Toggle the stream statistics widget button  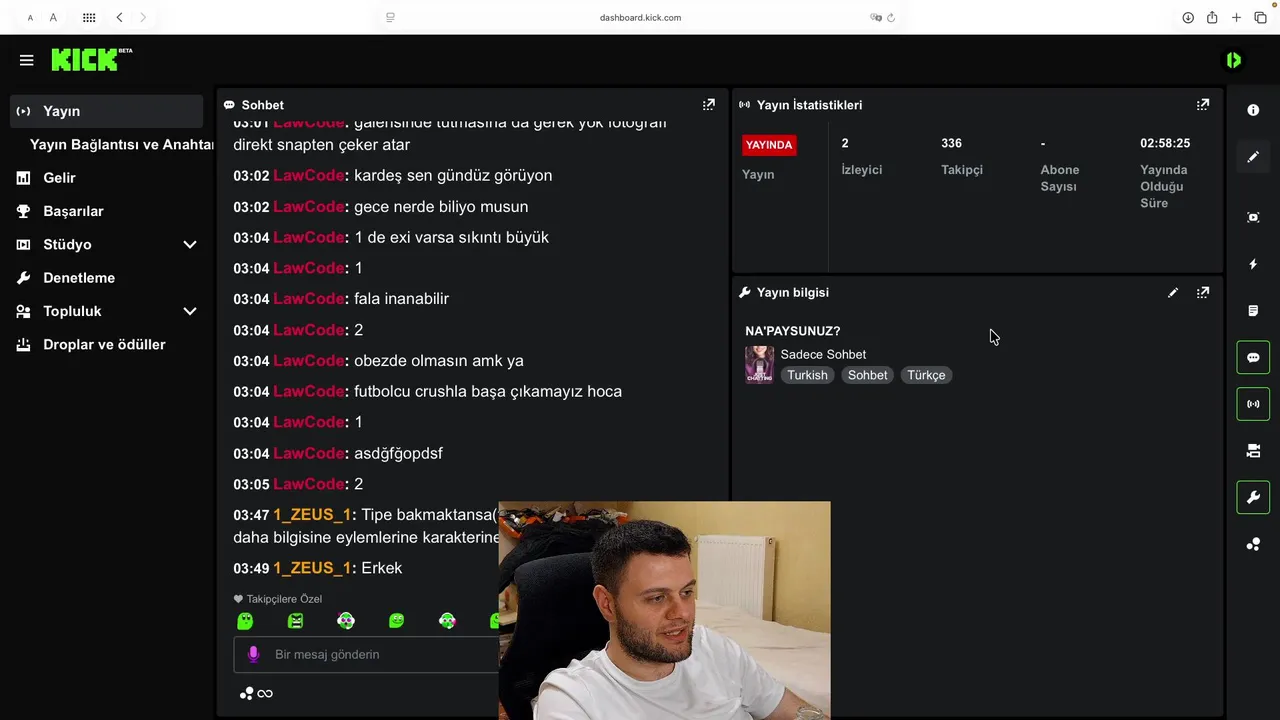[1253, 404]
